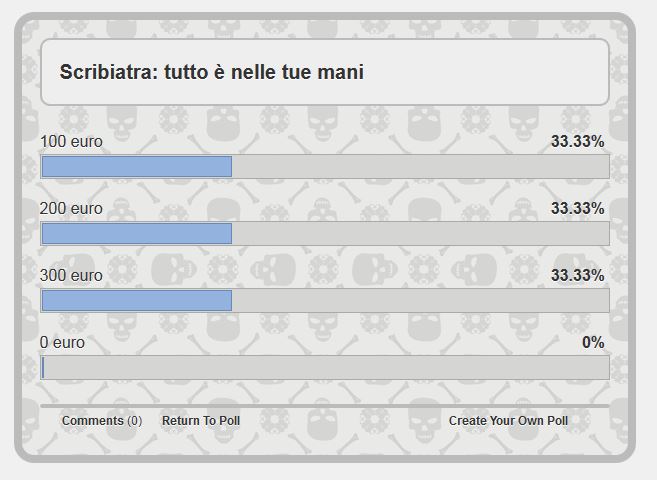Select the '100 euro' option label

pyautogui.click(x=71, y=142)
